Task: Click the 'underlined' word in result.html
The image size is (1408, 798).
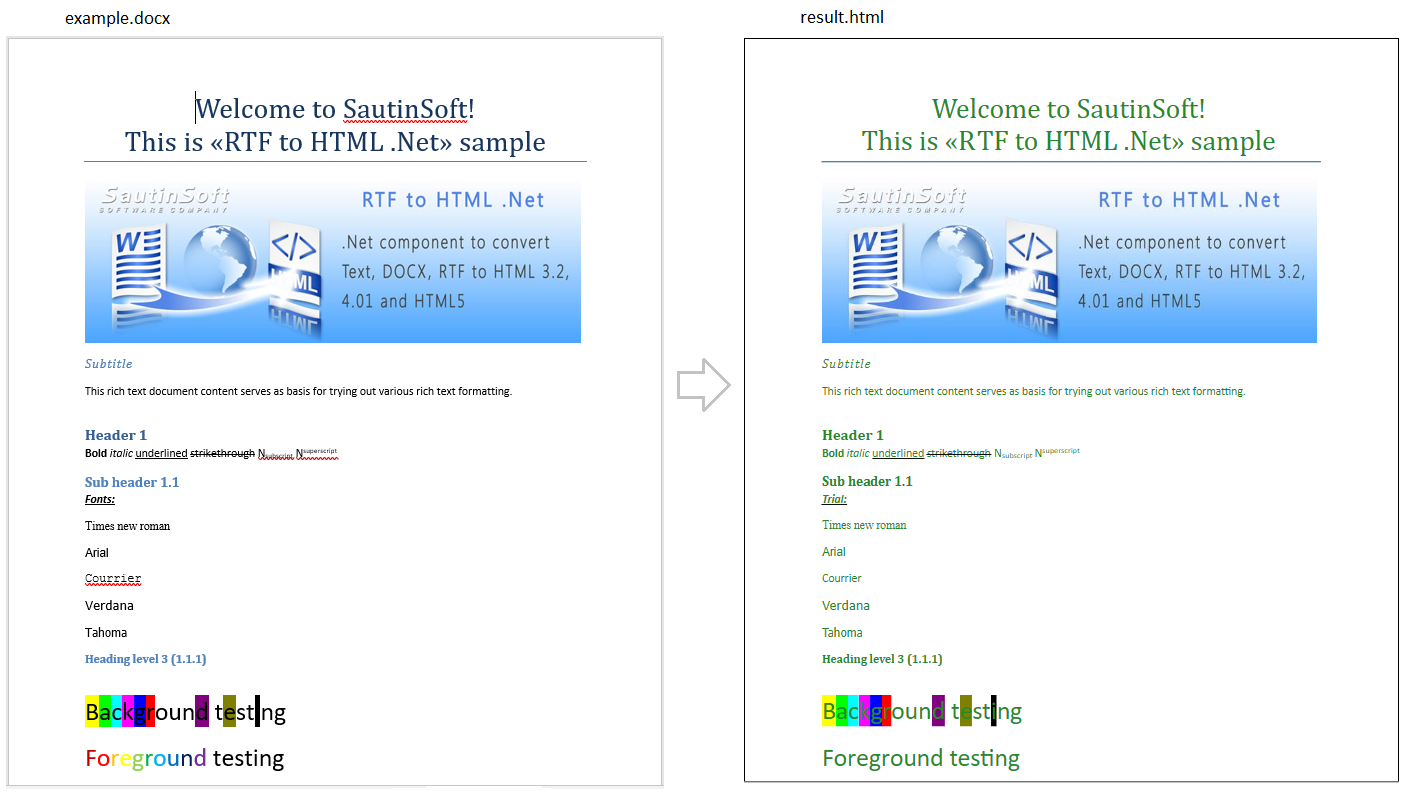Action: click(x=898, y=454)
